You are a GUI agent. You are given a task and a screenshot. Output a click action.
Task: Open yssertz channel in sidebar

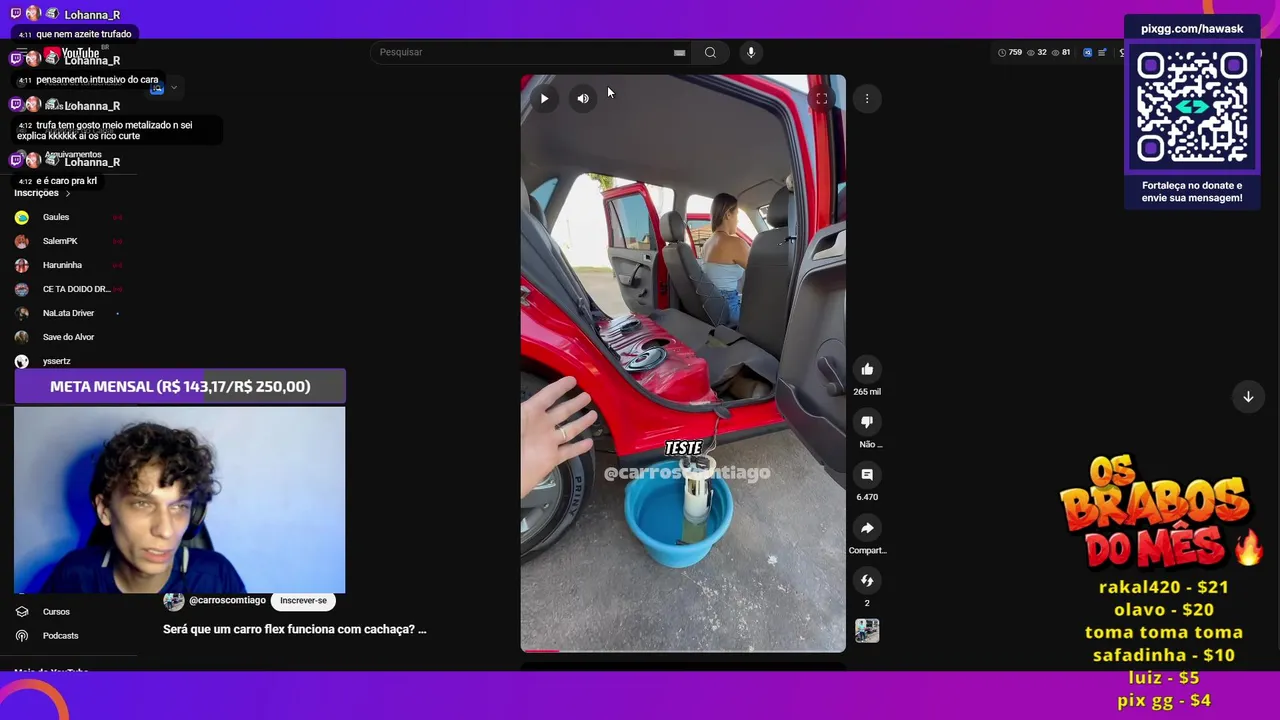tap(56, 361)
